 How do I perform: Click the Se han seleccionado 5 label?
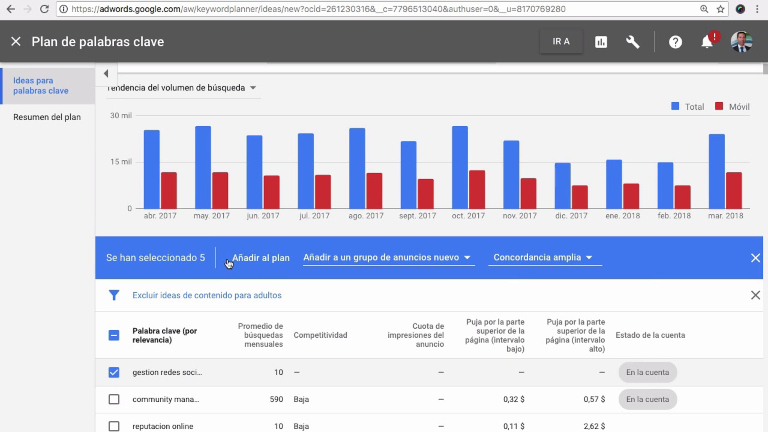pos(155,258)
